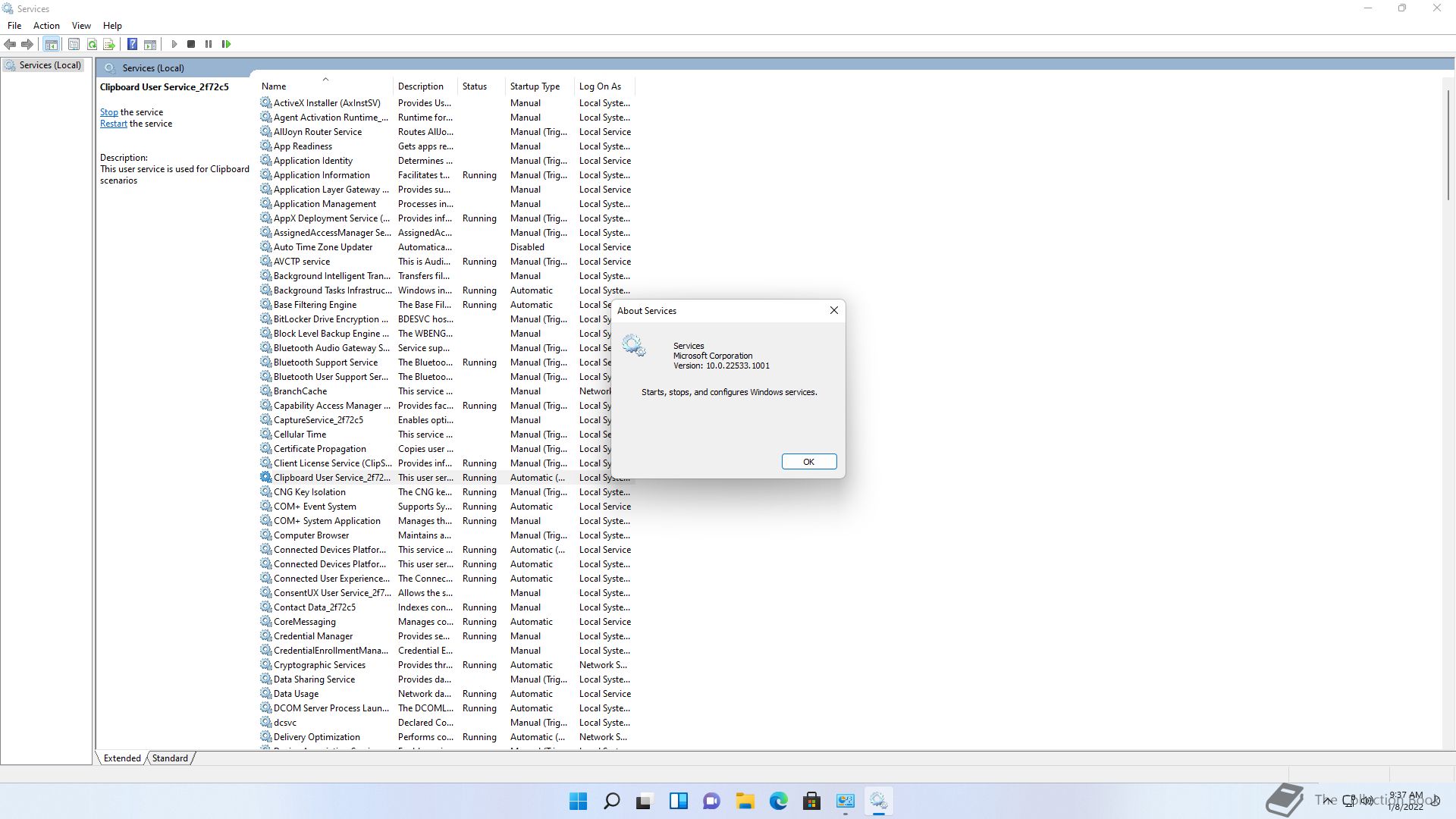Viewport: 1456px width, 819px height.
Task: Toggle Show/Hide Action Pane toolbar icon
Action: click(150, 44)
